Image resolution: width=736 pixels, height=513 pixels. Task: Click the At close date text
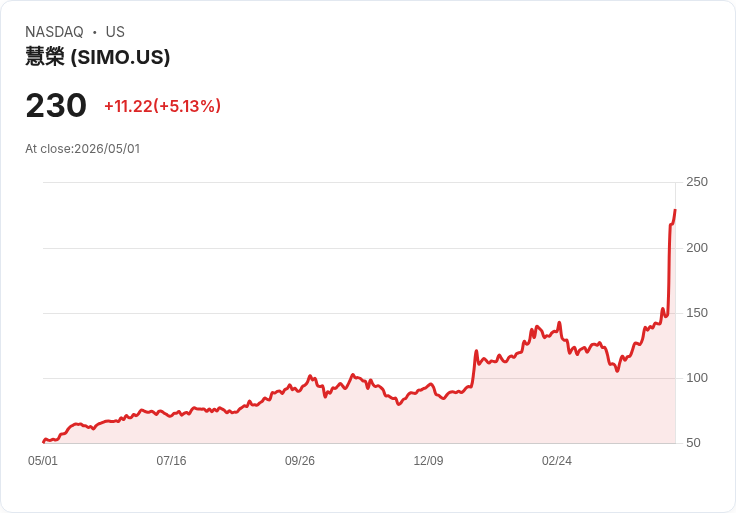[83, 149]
